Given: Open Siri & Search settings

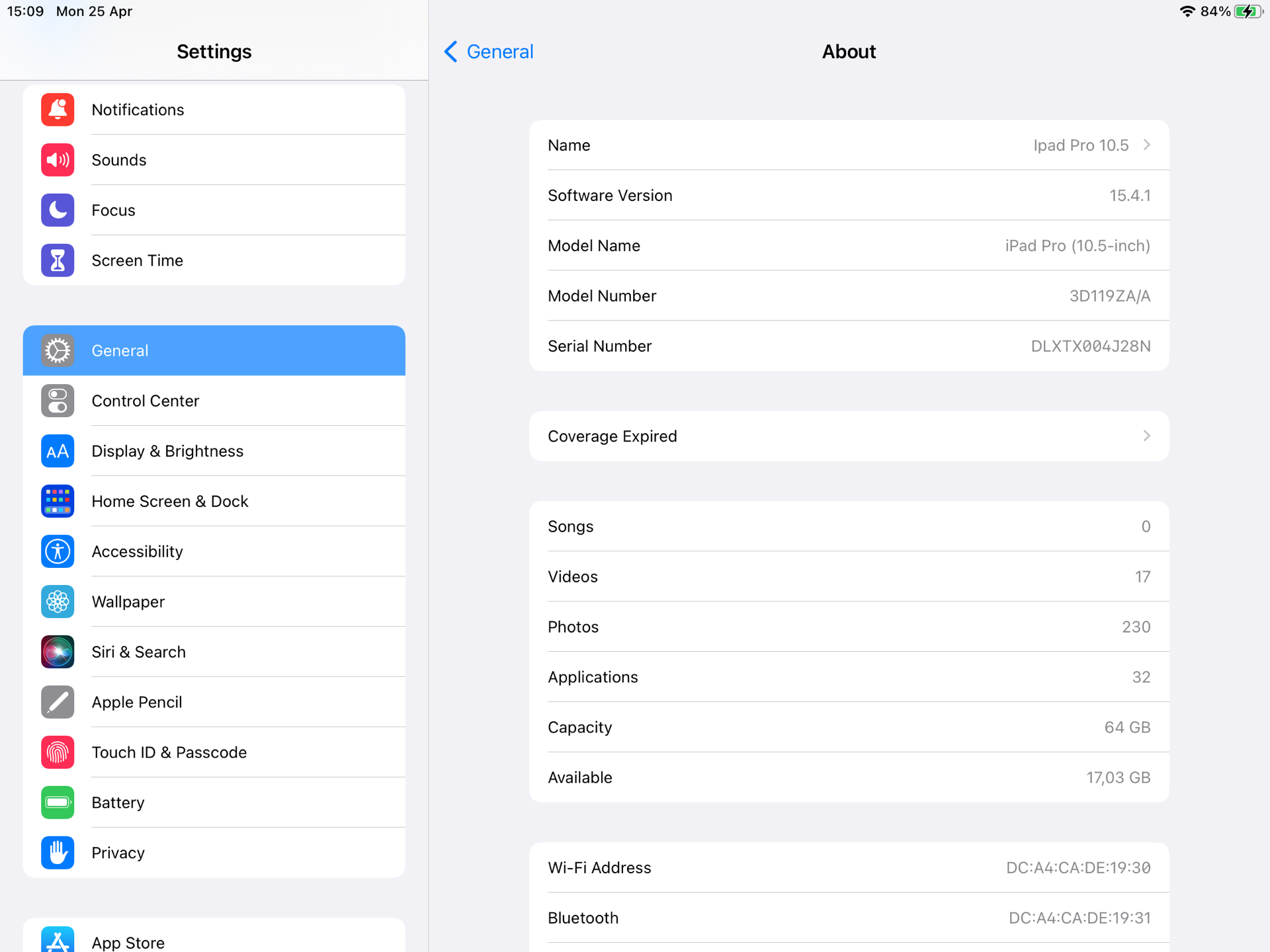Looking at the screenshot, I should (x=214, y=652).
